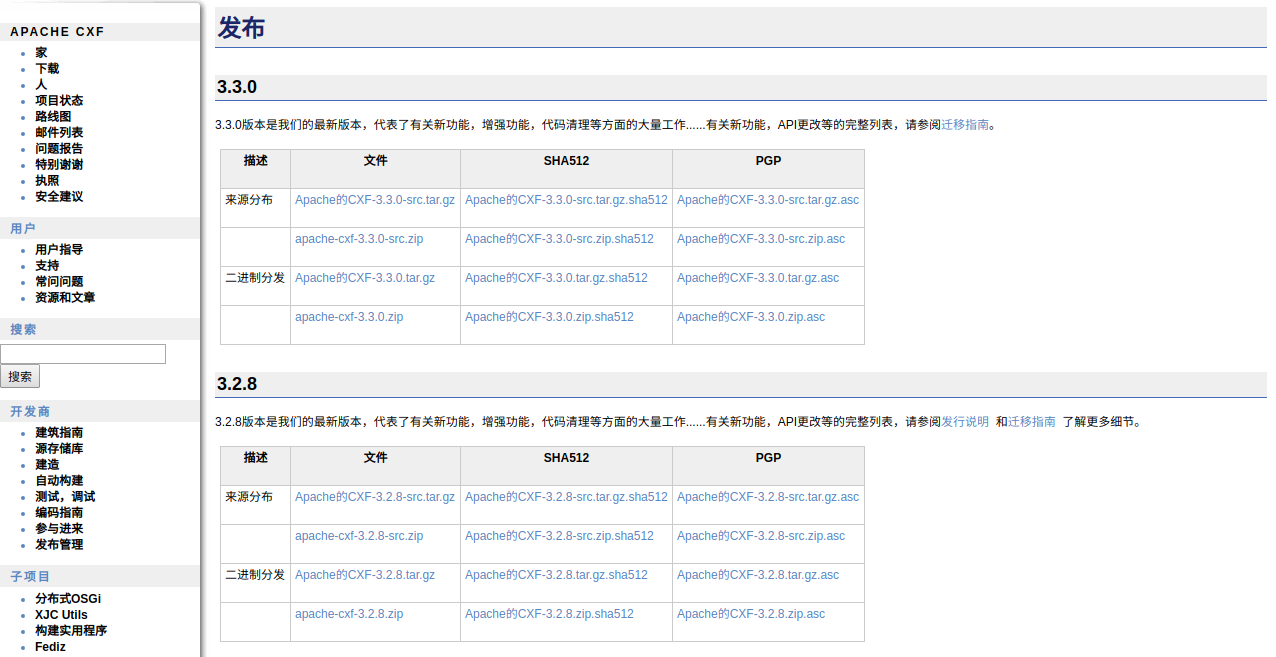This screenshot has height=657, width=1276.
Task: Open the Fediz subproject link
Action: [x=50, y=647]
